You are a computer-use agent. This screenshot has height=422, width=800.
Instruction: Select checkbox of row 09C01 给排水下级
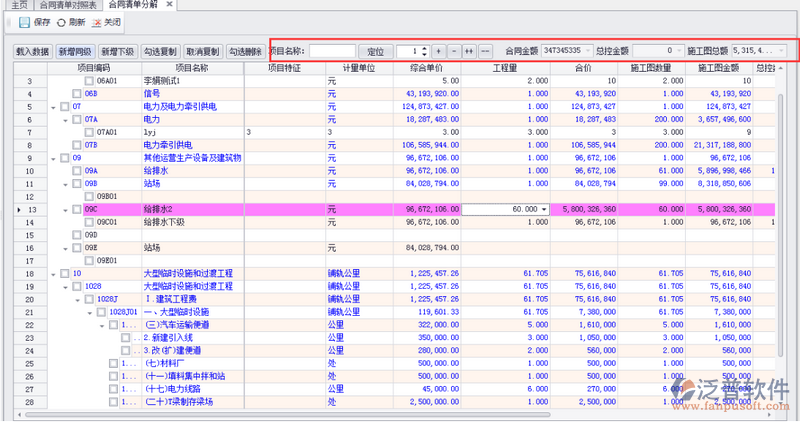click(89, 222)
